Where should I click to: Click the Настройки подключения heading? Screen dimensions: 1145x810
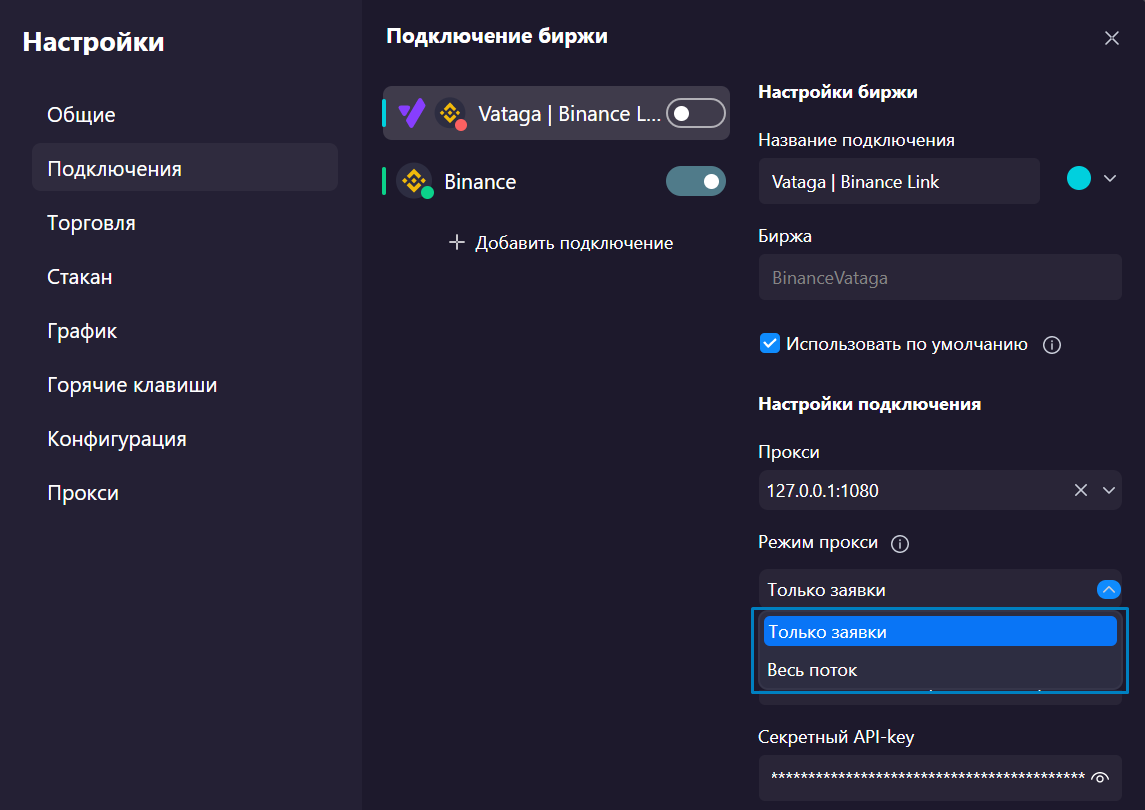coord(869,404)
